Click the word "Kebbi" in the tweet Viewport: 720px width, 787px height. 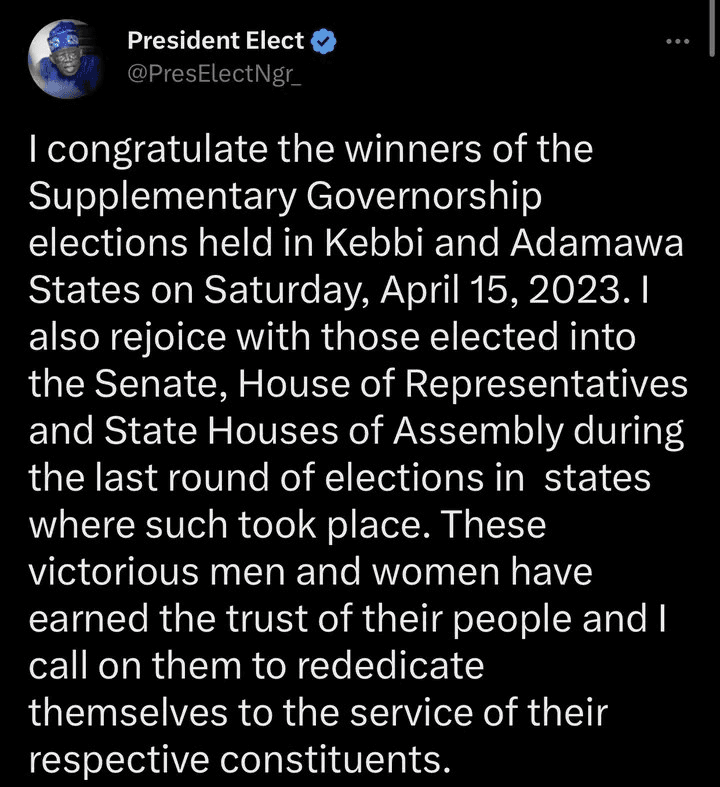point(374,243)
